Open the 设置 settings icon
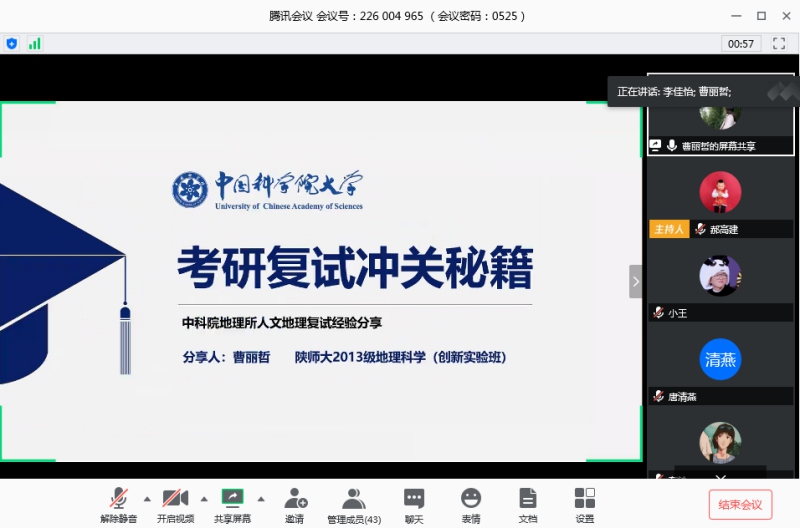 (585, 499)
